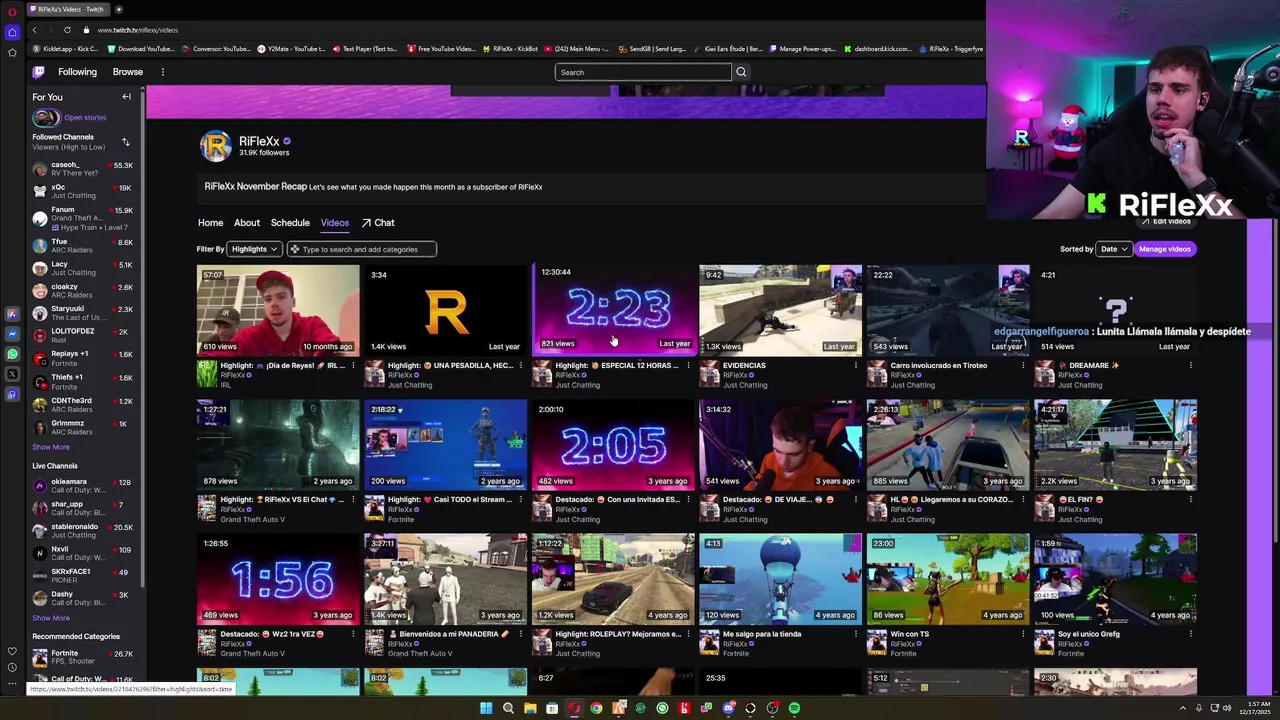
Task: Click the Windows Start button
Action: (x=486, y=708)
